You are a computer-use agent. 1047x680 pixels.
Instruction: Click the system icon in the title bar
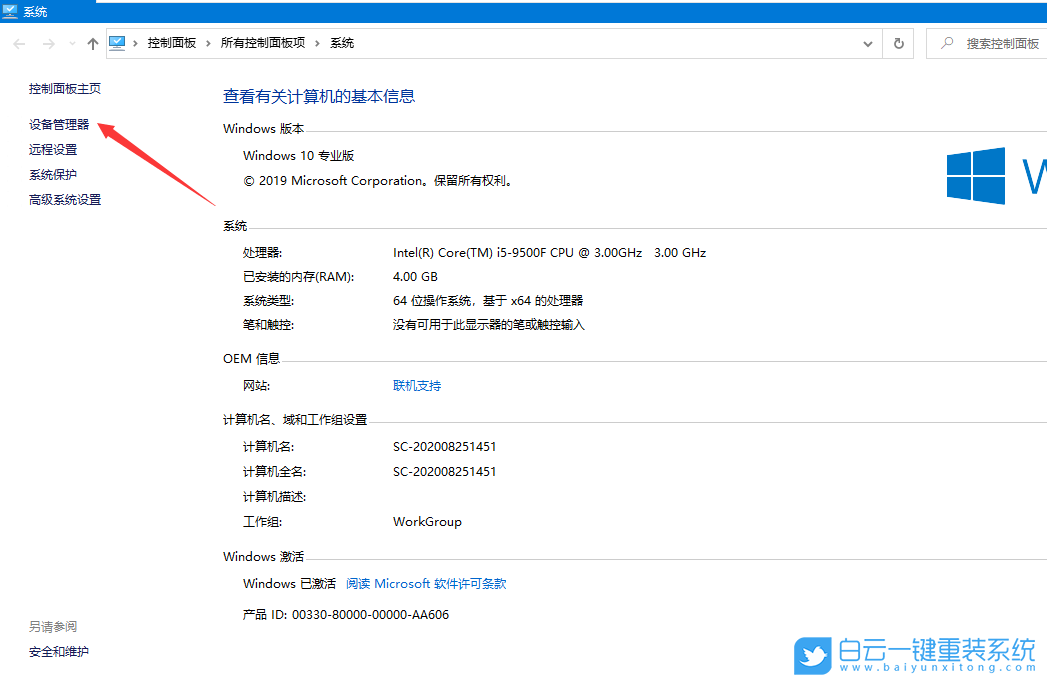click(x=10, y=10)
